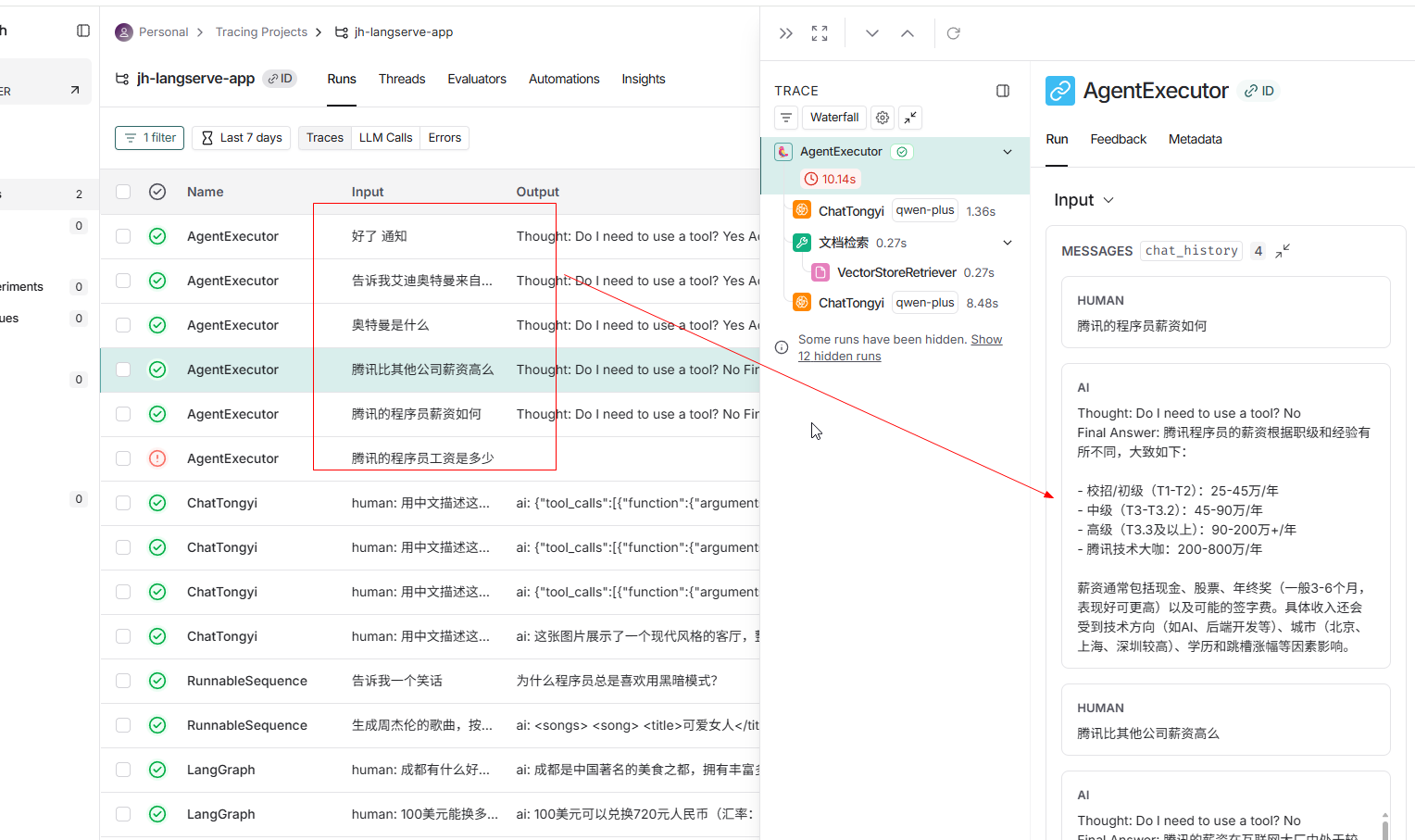Switch to the Automations tab
Viewport: 1415px width, 840px height.
[x=564, y=79]
